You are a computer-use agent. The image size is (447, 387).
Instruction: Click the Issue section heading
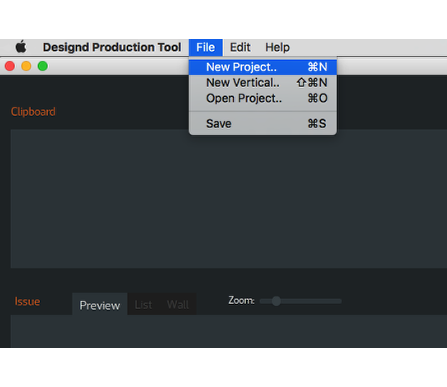[27, 301]
